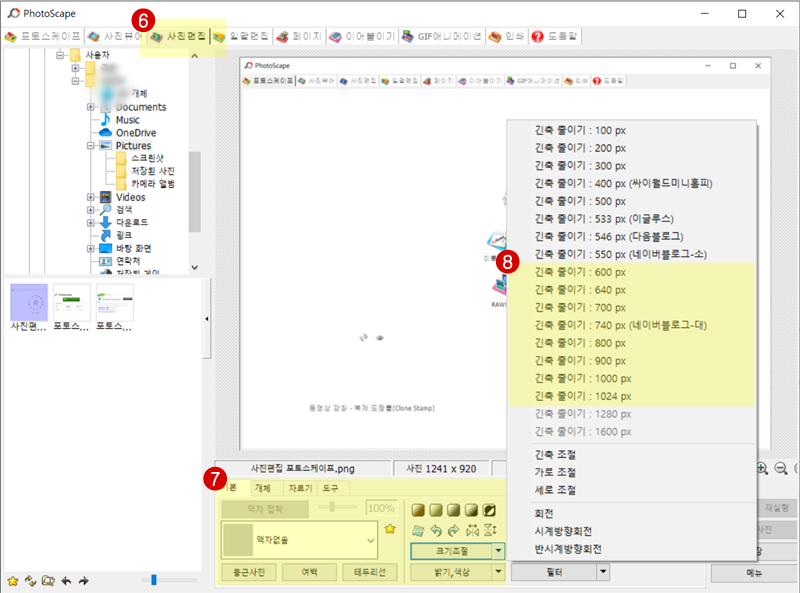Click the zoom out magnifier icon

pos(781,468)
